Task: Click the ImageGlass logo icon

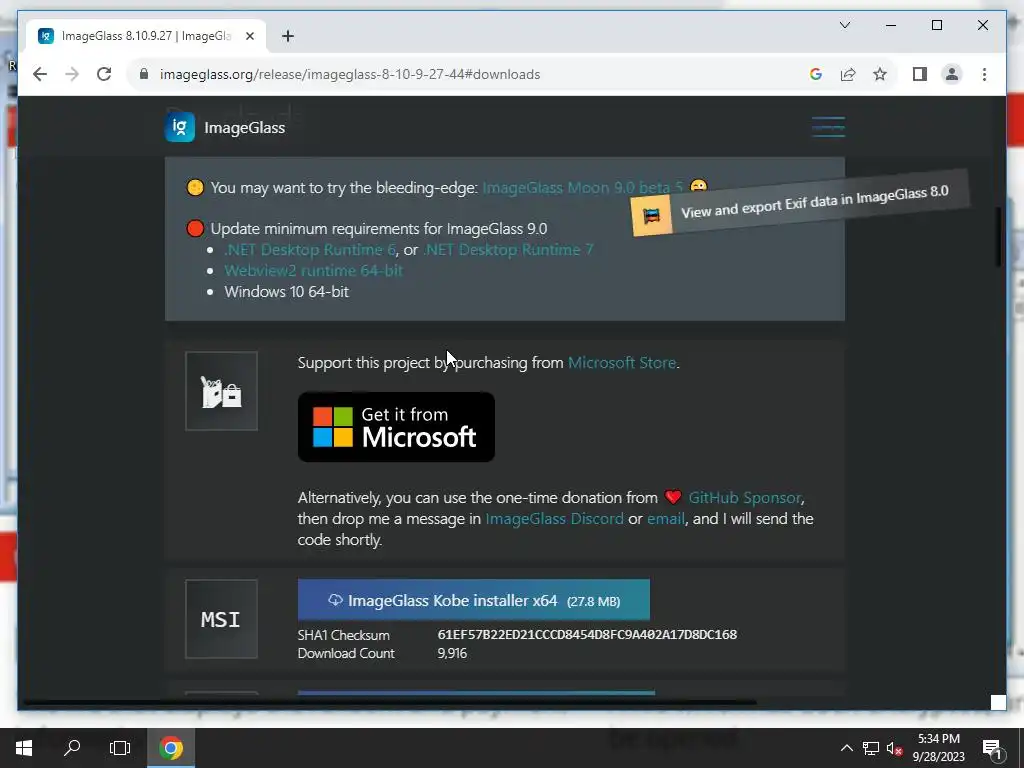Action: (180, 127)
